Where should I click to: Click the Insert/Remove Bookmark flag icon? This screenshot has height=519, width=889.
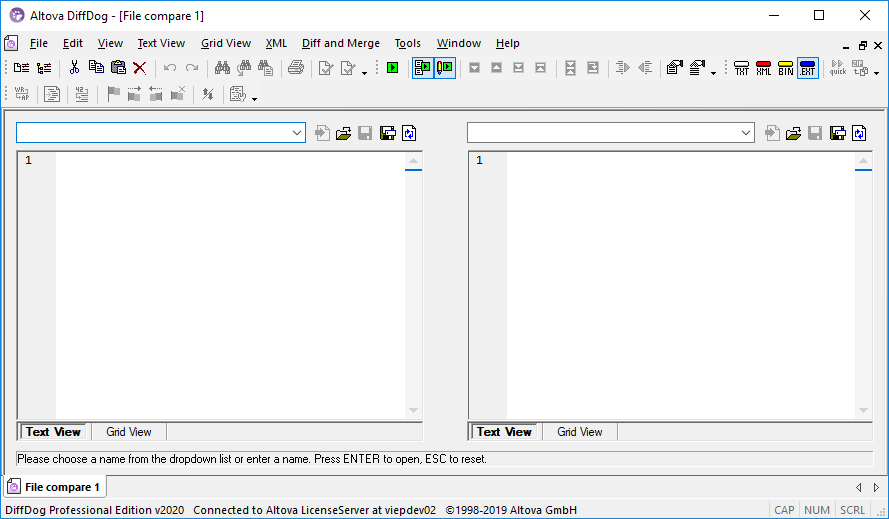click(x=113, y=94)
